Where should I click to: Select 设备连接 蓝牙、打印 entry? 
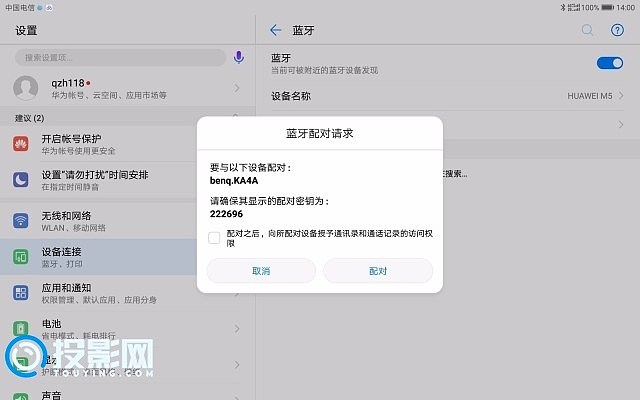coord(98,257)
